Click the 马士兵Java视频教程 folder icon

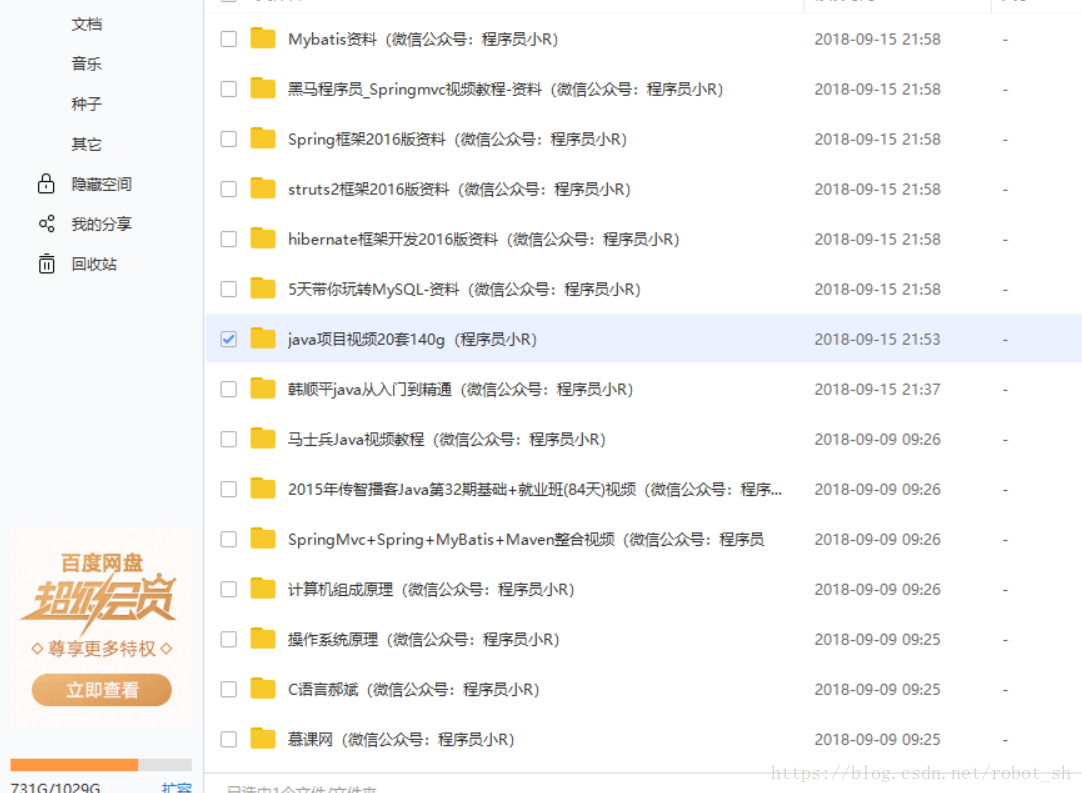point(262,439)
